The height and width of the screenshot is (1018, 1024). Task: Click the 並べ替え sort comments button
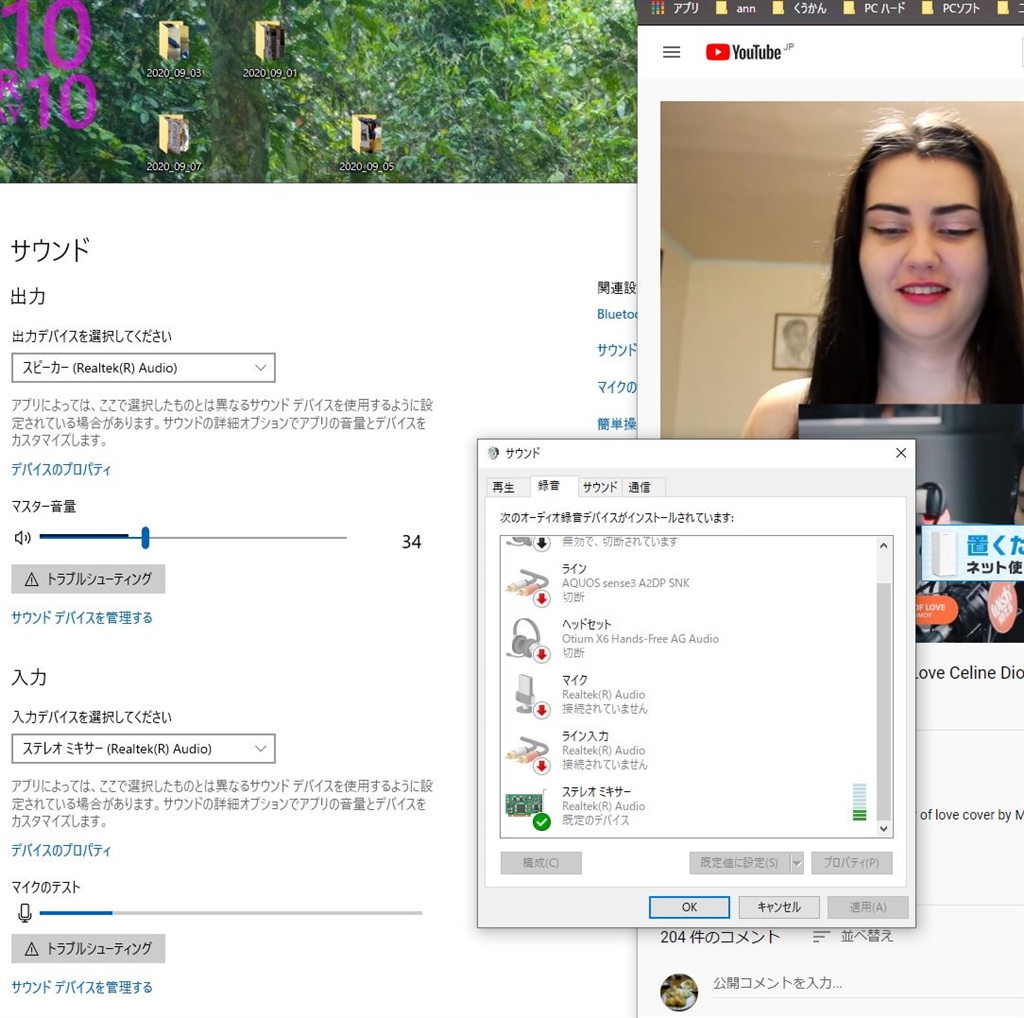tap(853, 936)
